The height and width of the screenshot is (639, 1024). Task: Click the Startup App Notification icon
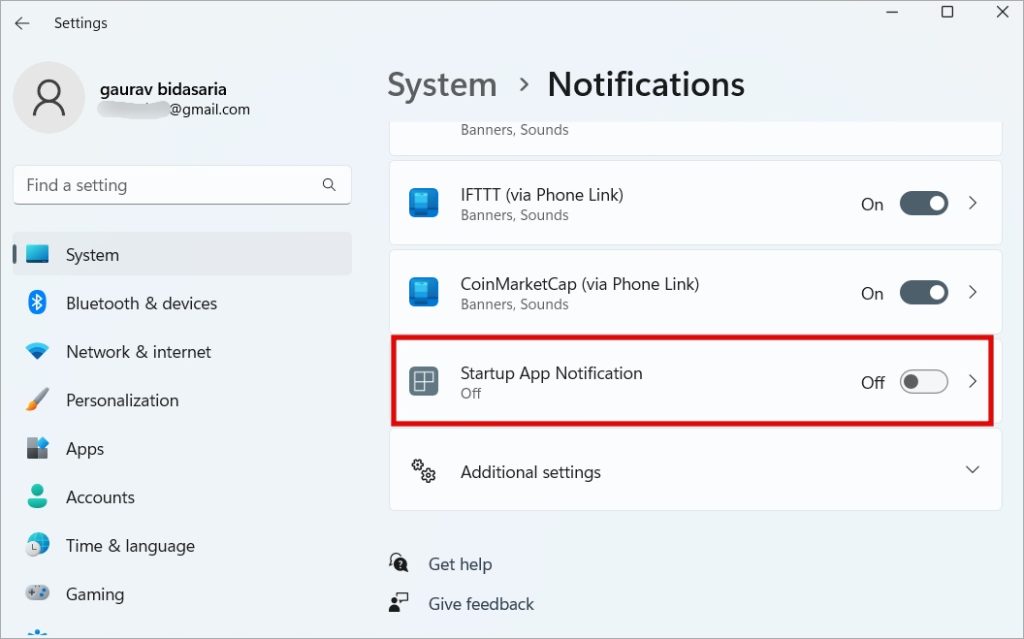point(424,382)
